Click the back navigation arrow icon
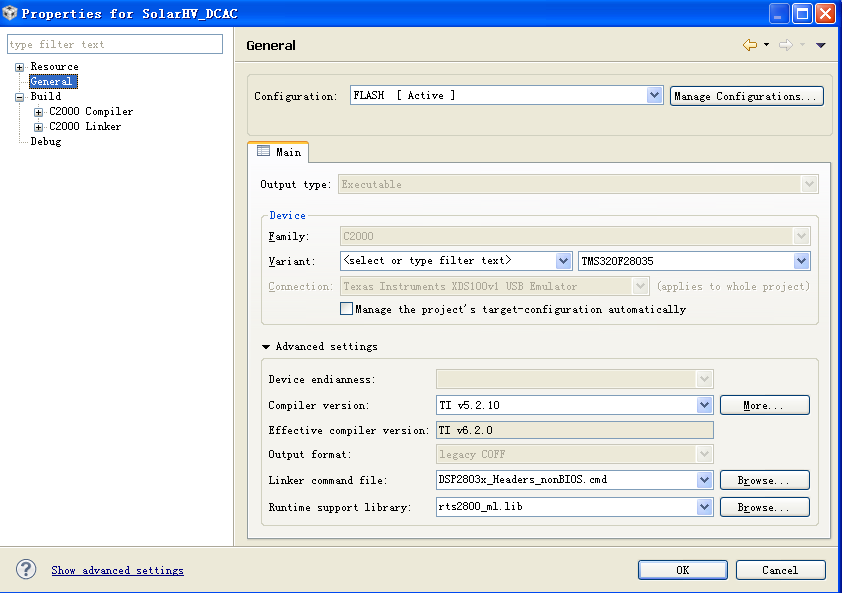The image size is (842, 593). tap(749, 45)
